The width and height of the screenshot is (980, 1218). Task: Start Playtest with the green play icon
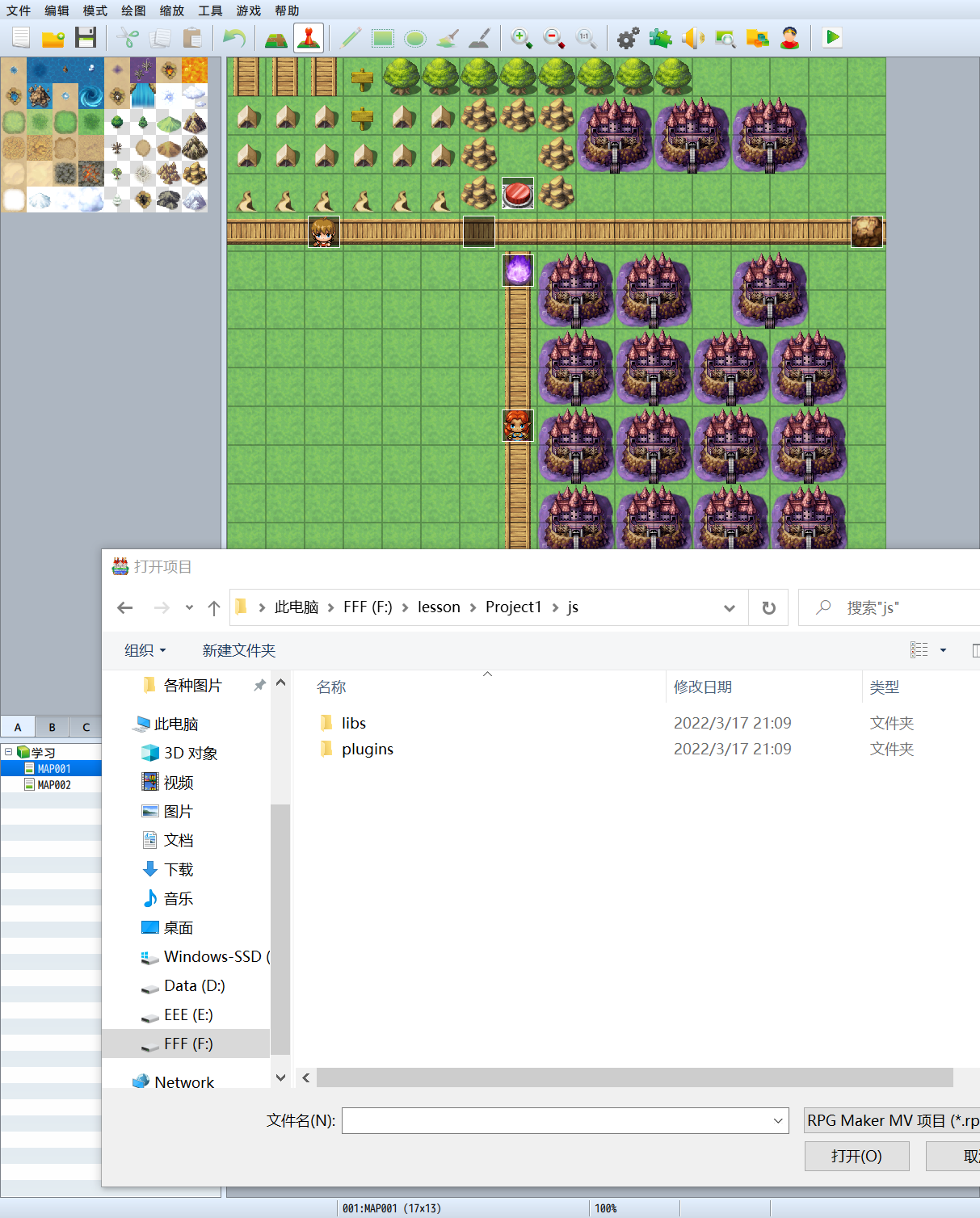[832, 37]
